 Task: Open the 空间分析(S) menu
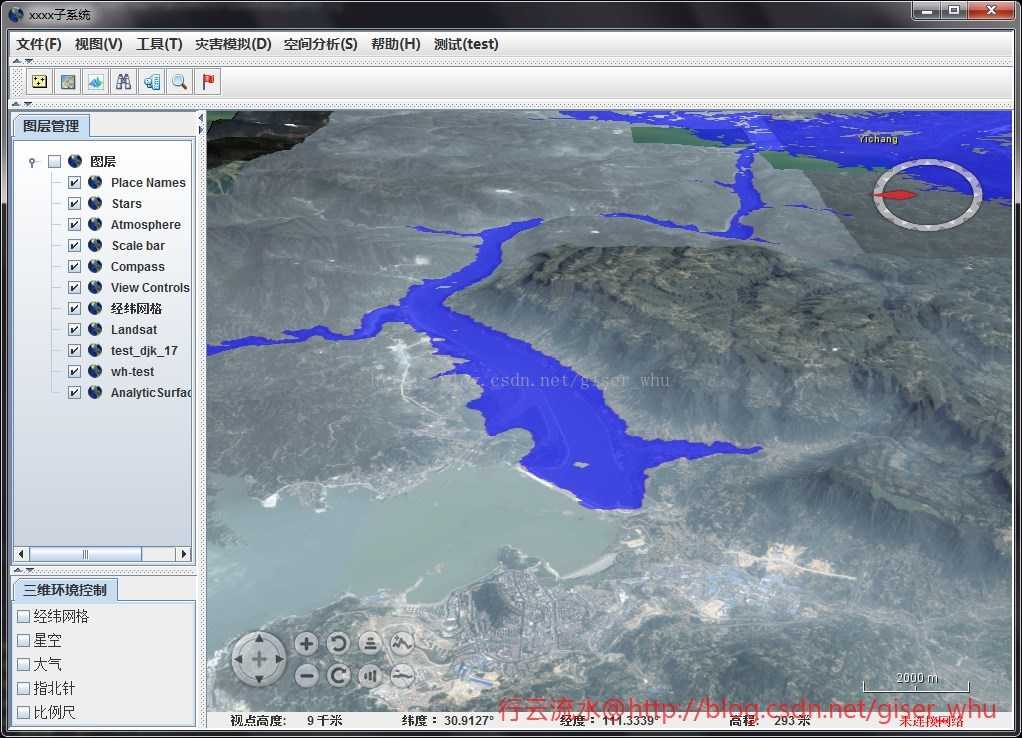tap(320, 44)
